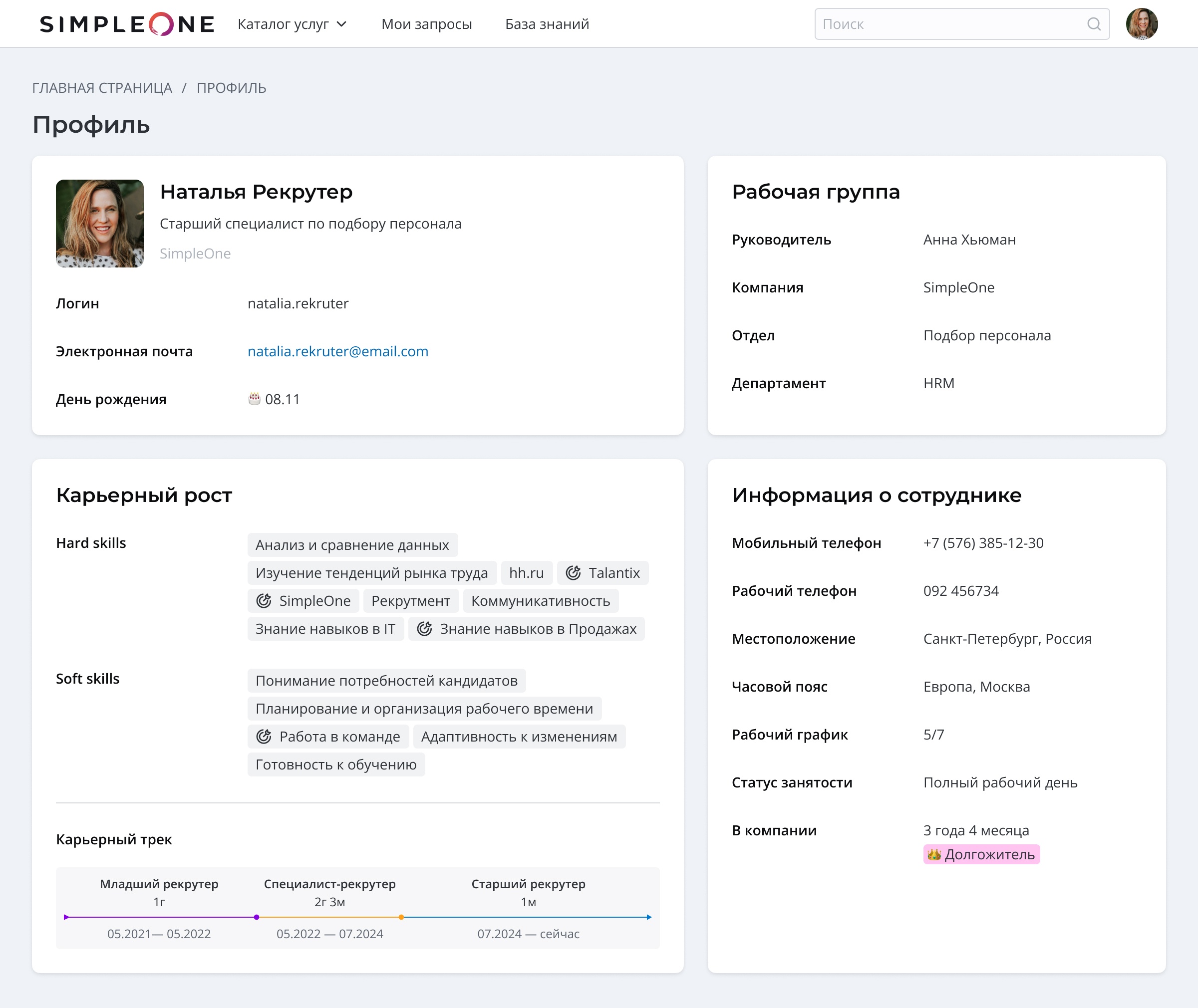Click badge icon on Sales knowledge skill
This screenshot has height=1008, width=1198.
[x=424, y=629]
